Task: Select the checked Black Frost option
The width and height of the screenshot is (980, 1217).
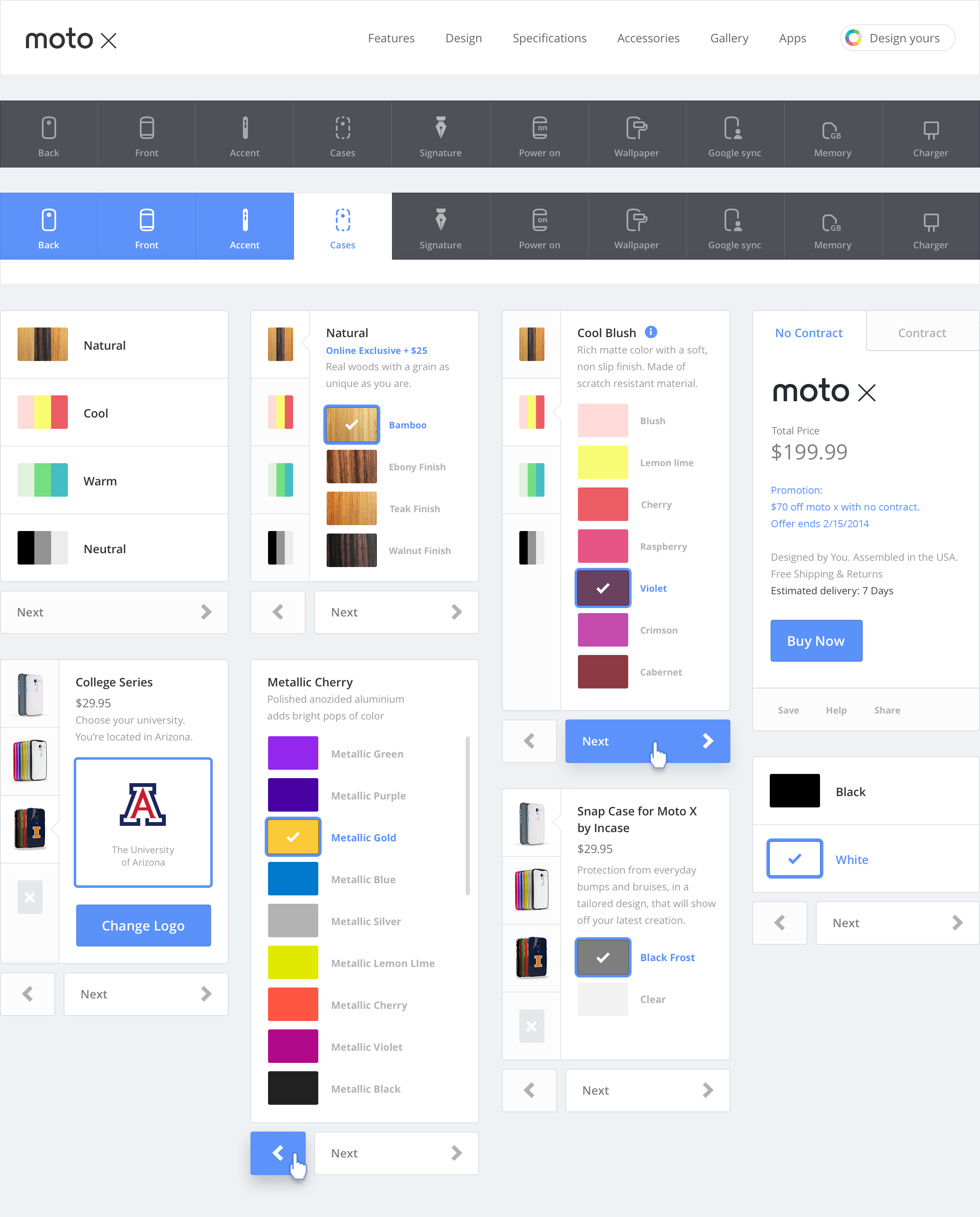Action: point(603,957)
